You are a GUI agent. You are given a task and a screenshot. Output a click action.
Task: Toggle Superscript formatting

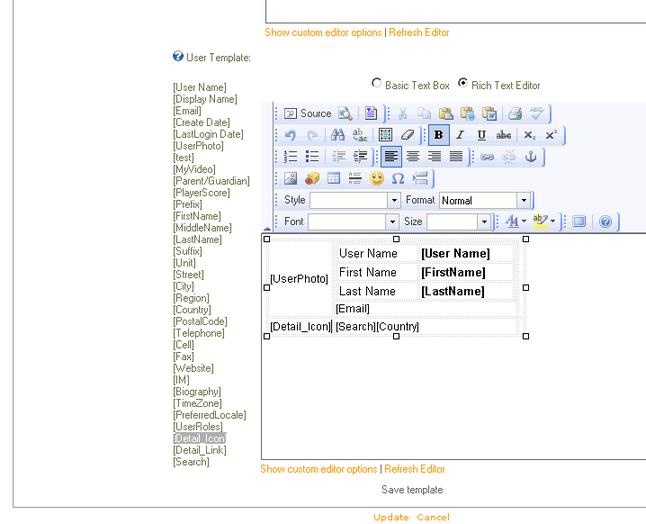click(551, 135)
